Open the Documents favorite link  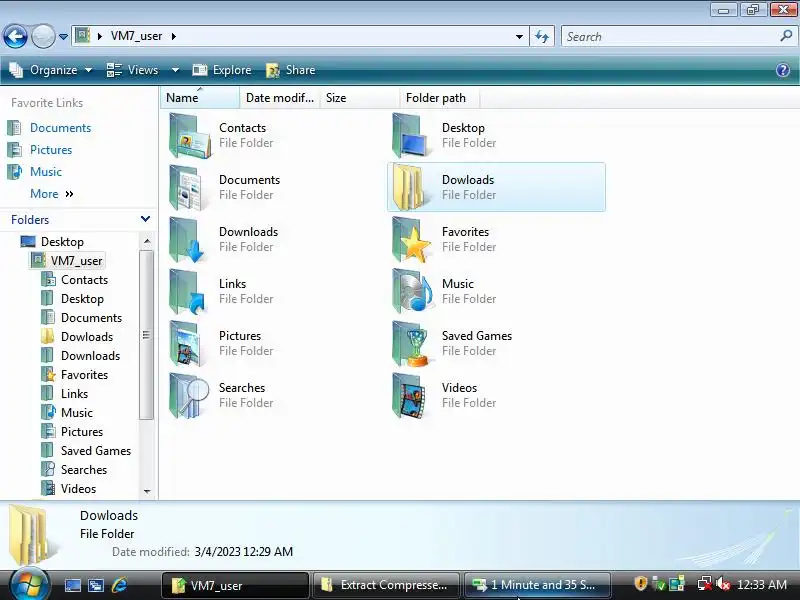[60, 128]
